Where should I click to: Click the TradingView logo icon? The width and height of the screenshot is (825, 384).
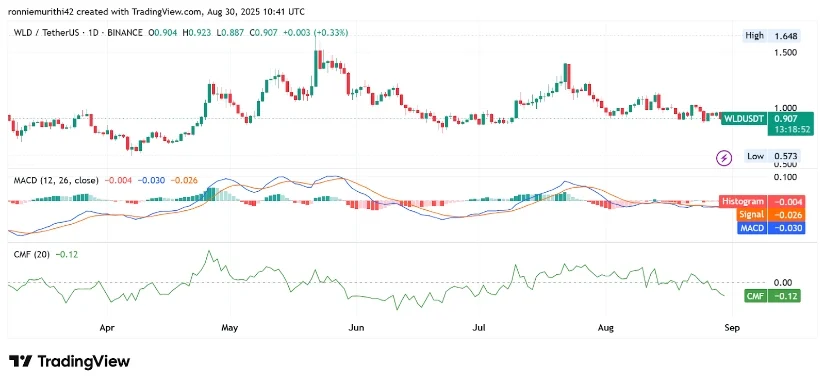tap(20, 361)
